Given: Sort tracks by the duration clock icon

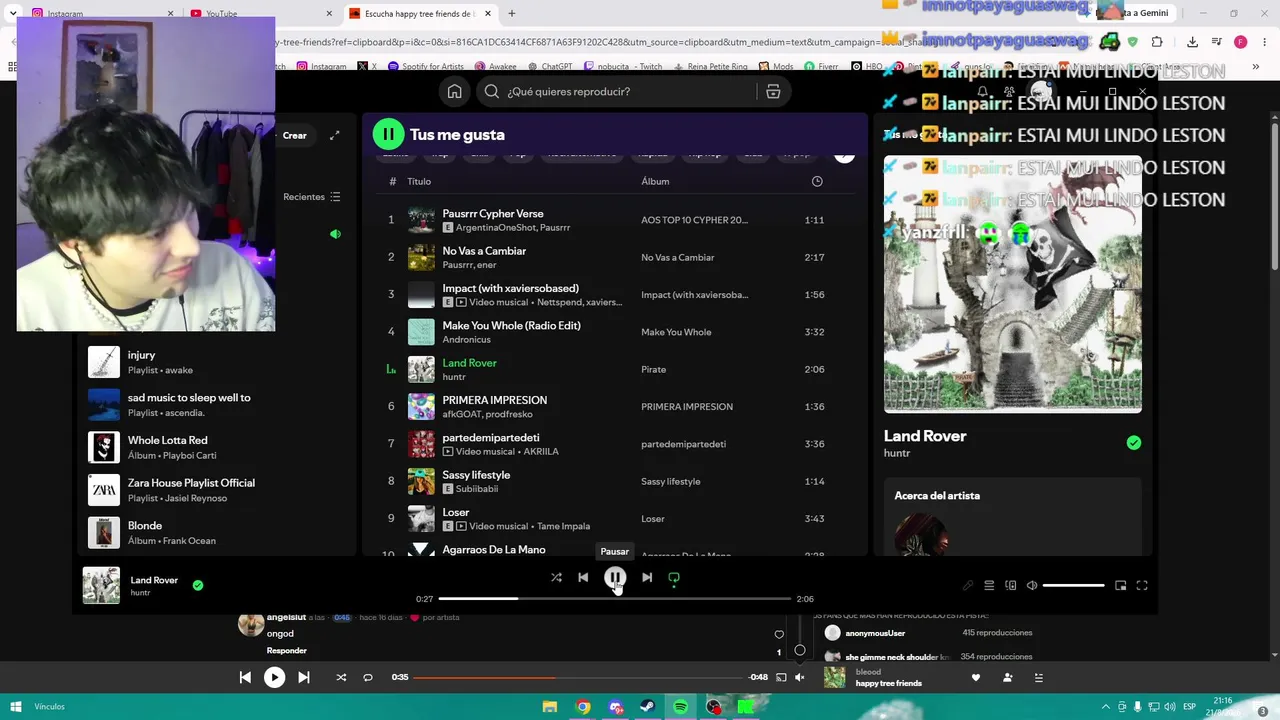Looking at the screenshot, I should [817, 181].
